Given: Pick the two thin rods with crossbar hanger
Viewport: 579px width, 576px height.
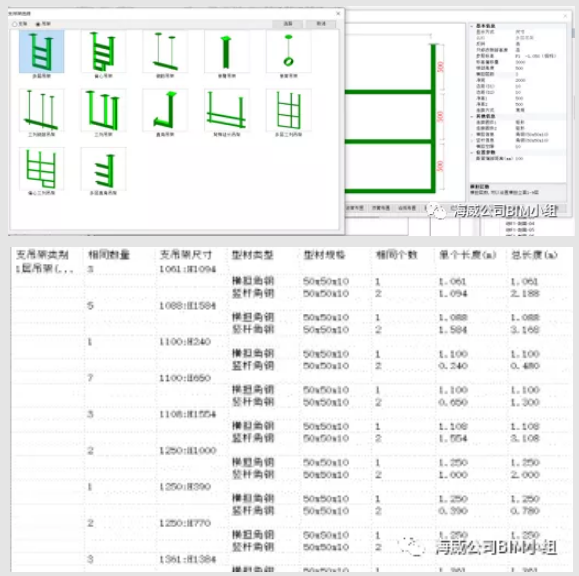Looking at the screenshot, I should (165, 52).
